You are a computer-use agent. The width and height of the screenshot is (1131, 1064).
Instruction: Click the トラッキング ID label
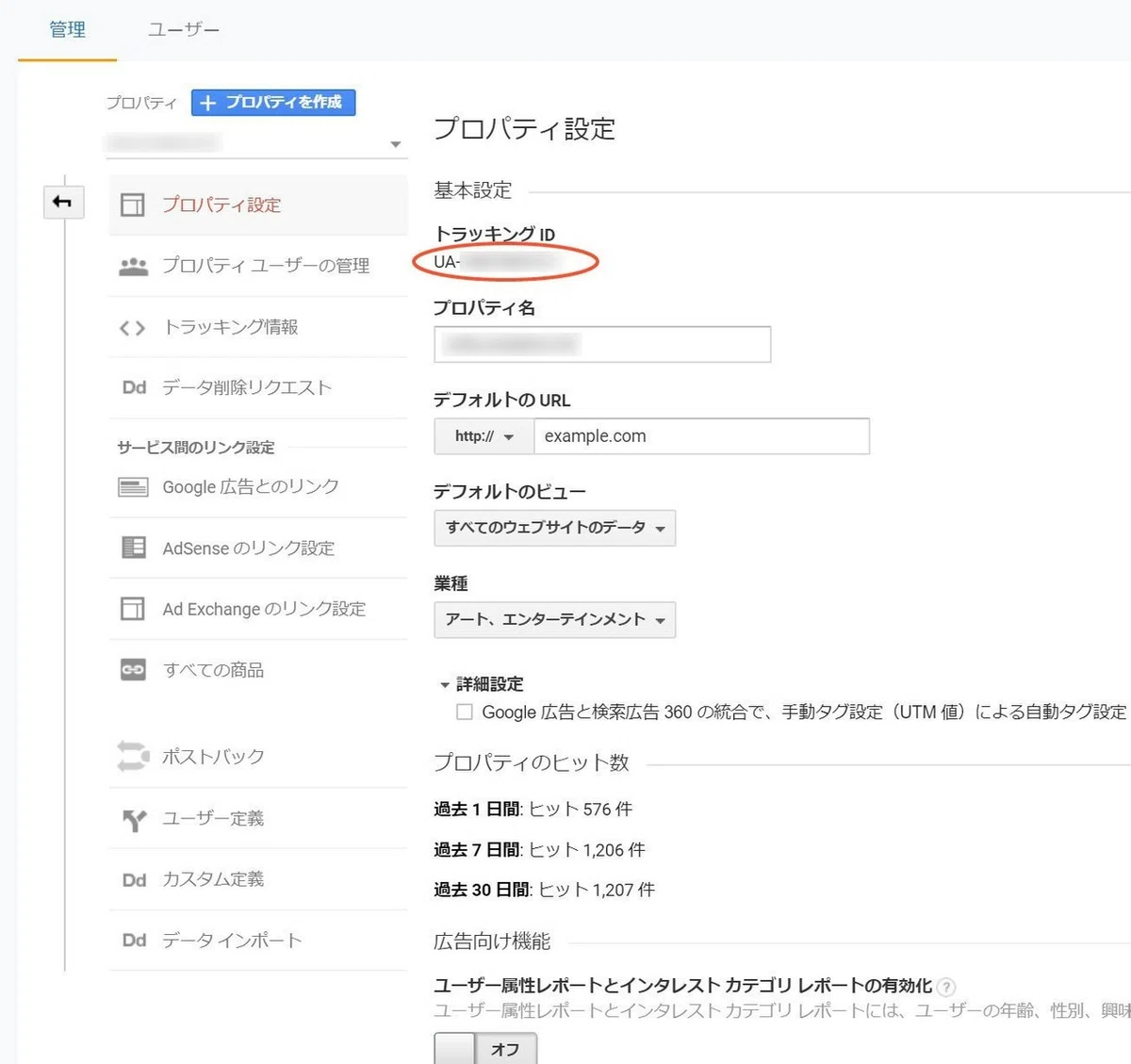point(494,234)
